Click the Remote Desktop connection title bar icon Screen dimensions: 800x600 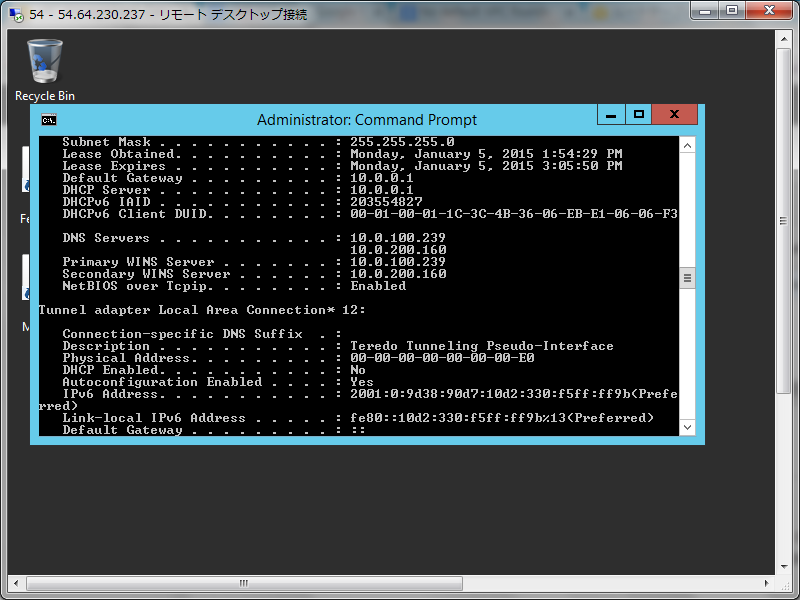click(14, 14)
